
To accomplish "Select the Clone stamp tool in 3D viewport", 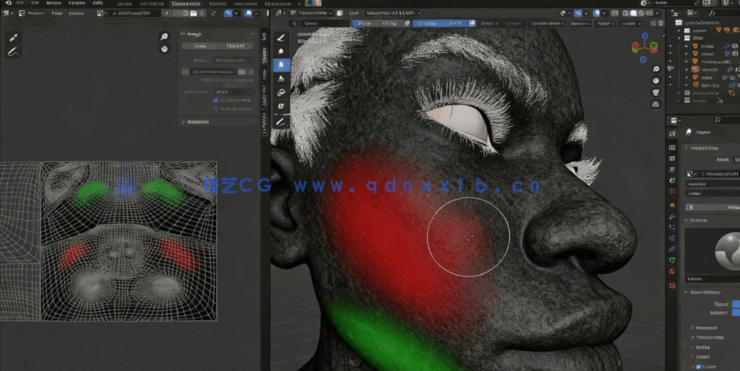I will point(281,78).
